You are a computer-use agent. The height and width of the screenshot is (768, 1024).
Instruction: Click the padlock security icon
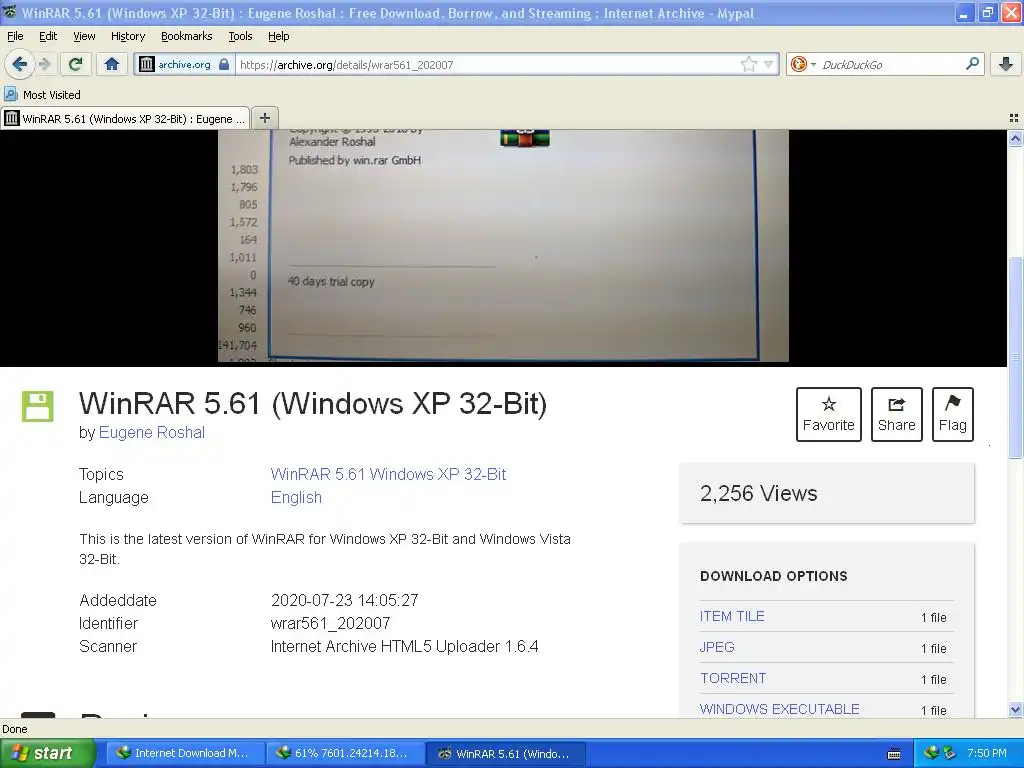(224, 64)
